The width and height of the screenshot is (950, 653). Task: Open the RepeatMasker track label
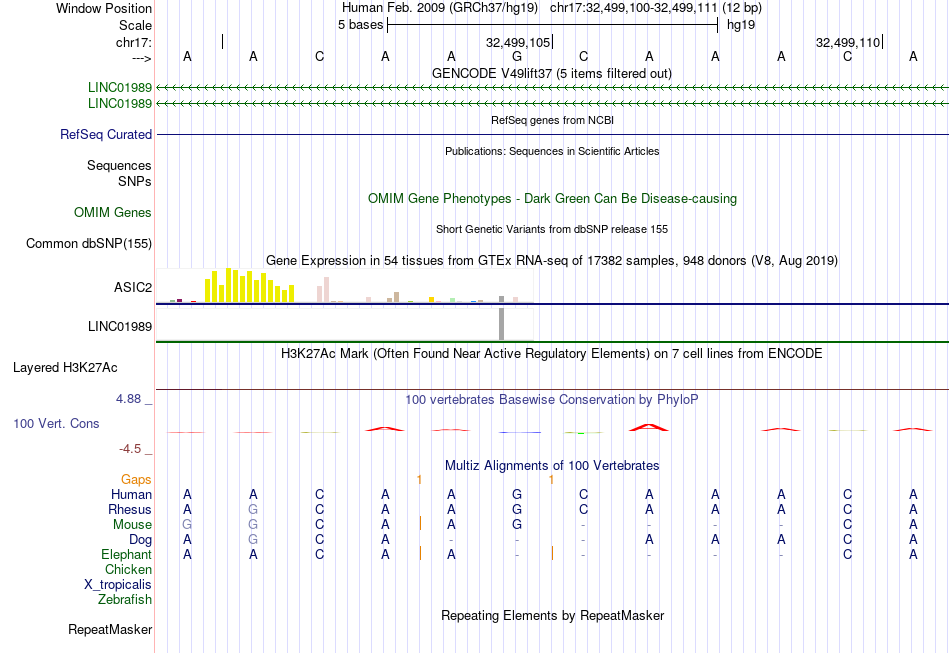click(x=110, y=630)
